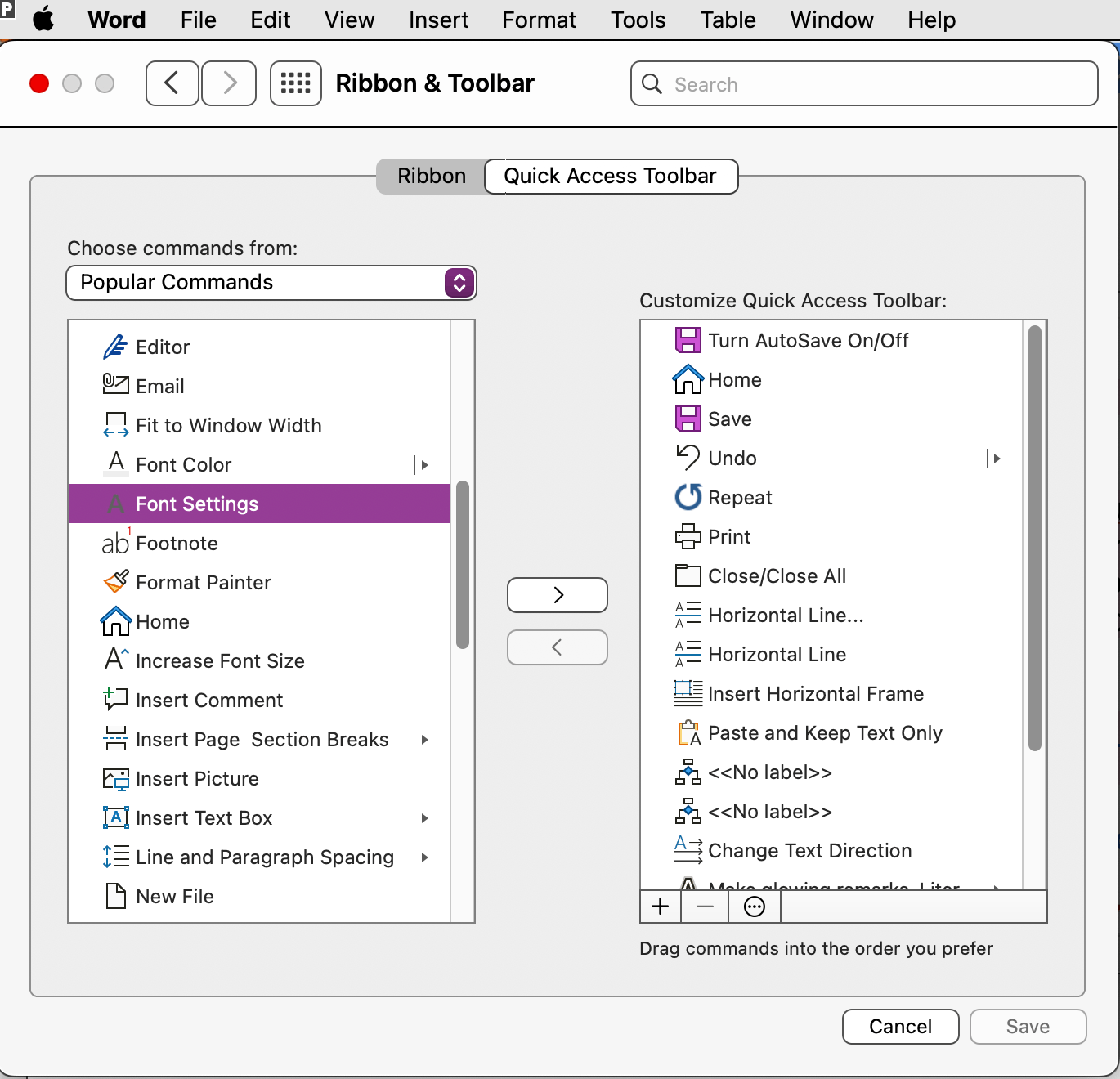Click the Paste and Keep Text Only clipboard icon
This screenshot has height=1079, width=1120.
click(x=688, y=732)
